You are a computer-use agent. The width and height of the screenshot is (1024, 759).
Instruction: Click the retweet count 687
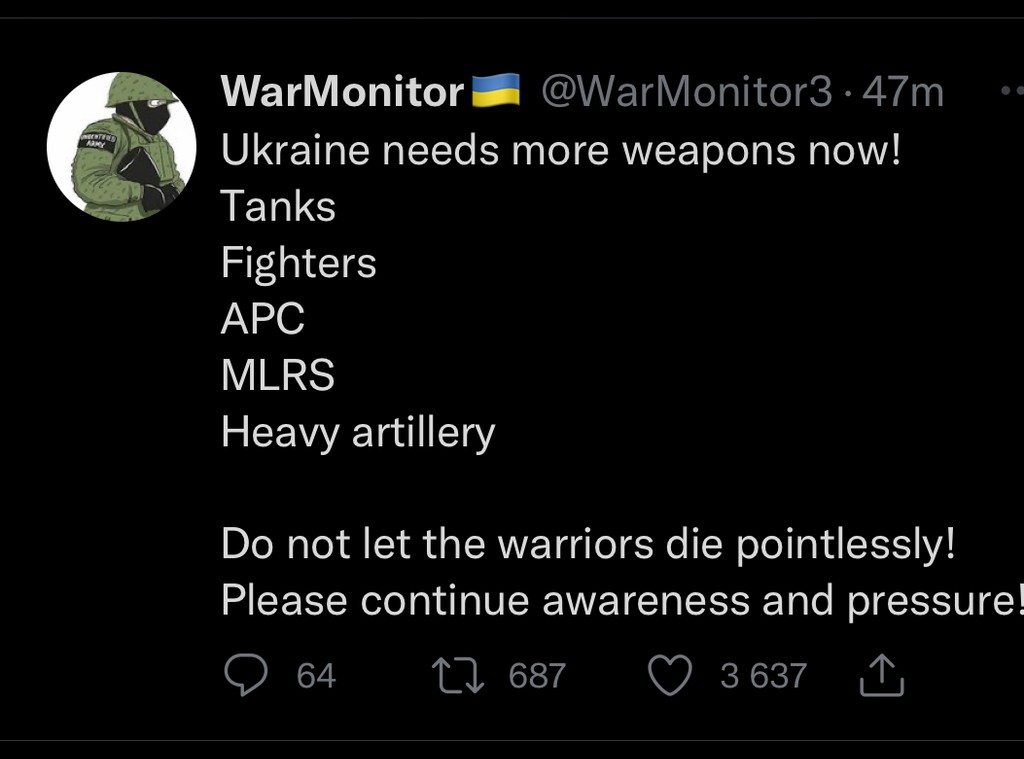coord(537,676)
